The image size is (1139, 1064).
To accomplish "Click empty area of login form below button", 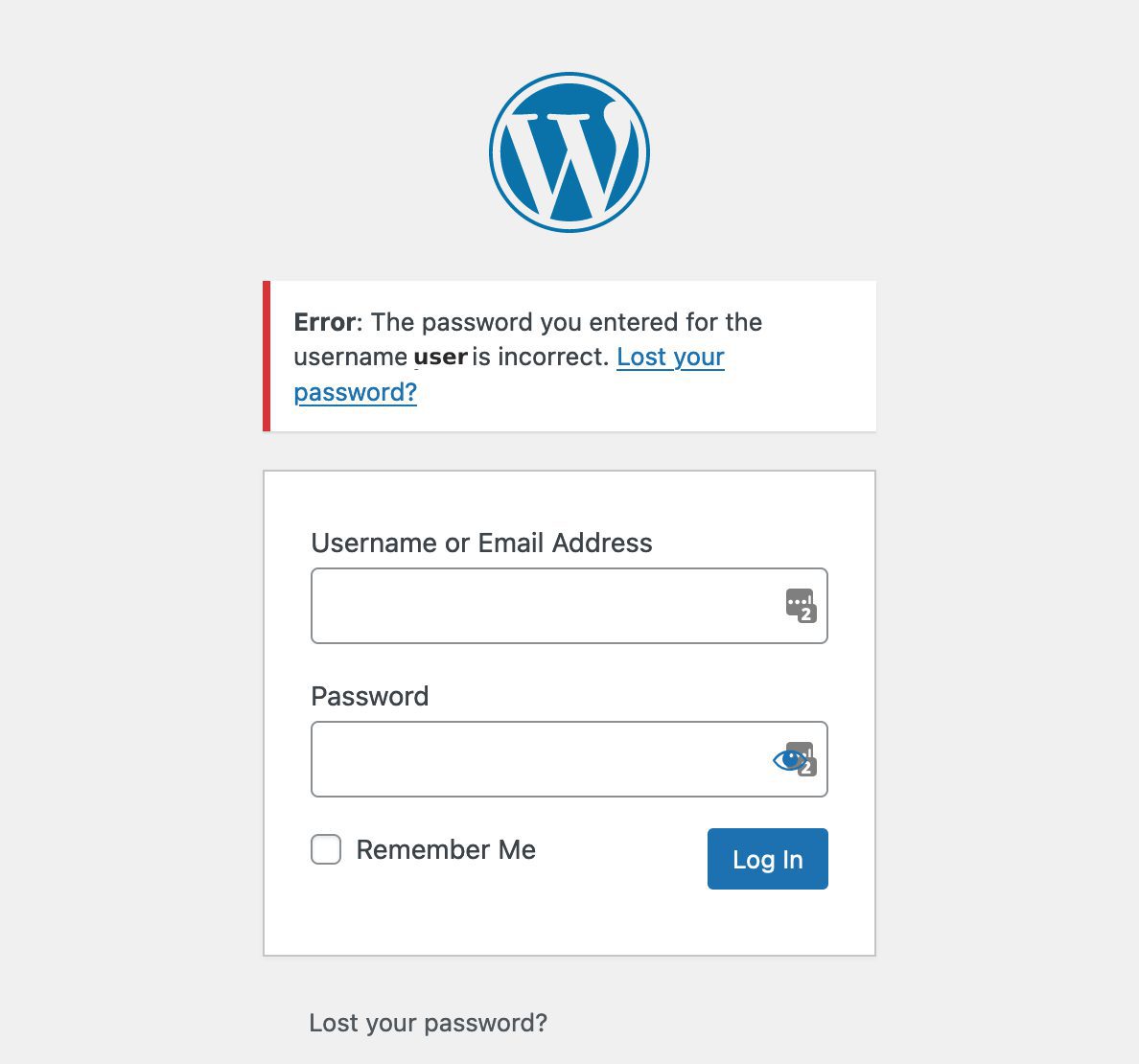I will pos(569,922).
